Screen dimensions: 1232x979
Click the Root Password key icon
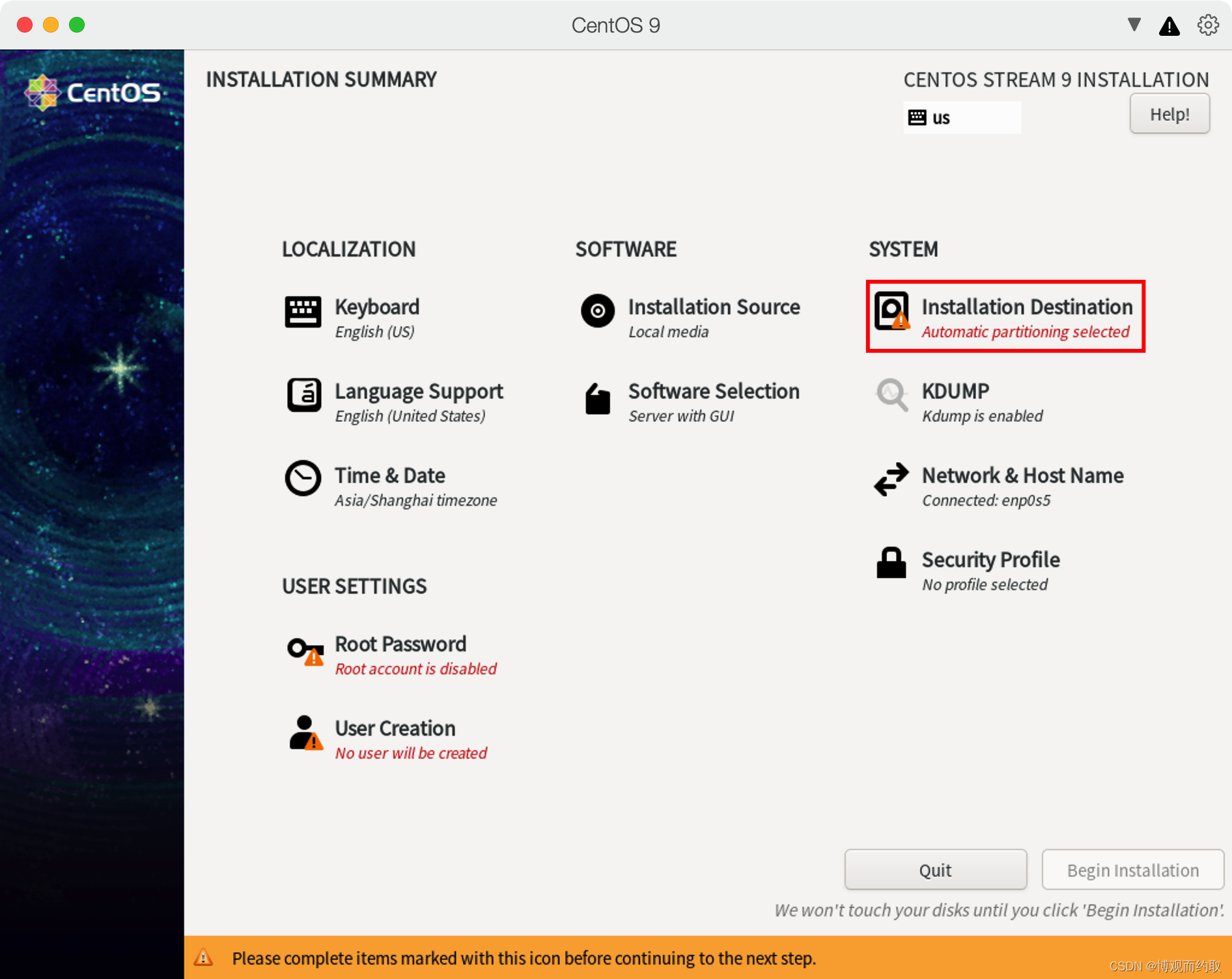306,651
